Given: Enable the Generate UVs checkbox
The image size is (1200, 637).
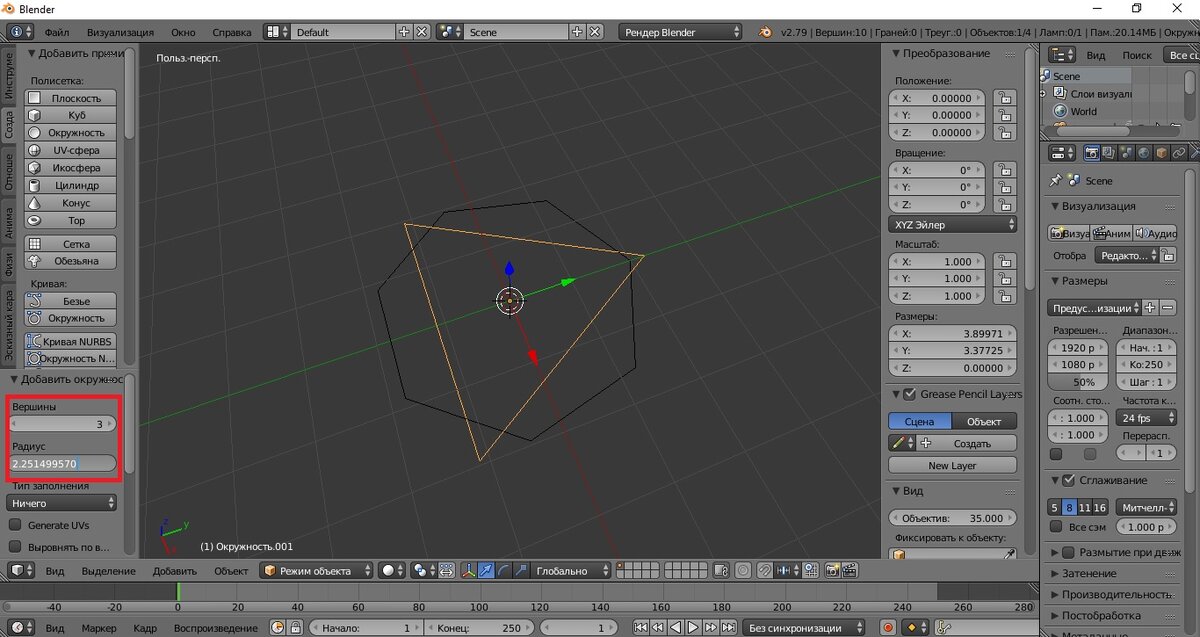Looking at the screenshot, I should point(15,525).
